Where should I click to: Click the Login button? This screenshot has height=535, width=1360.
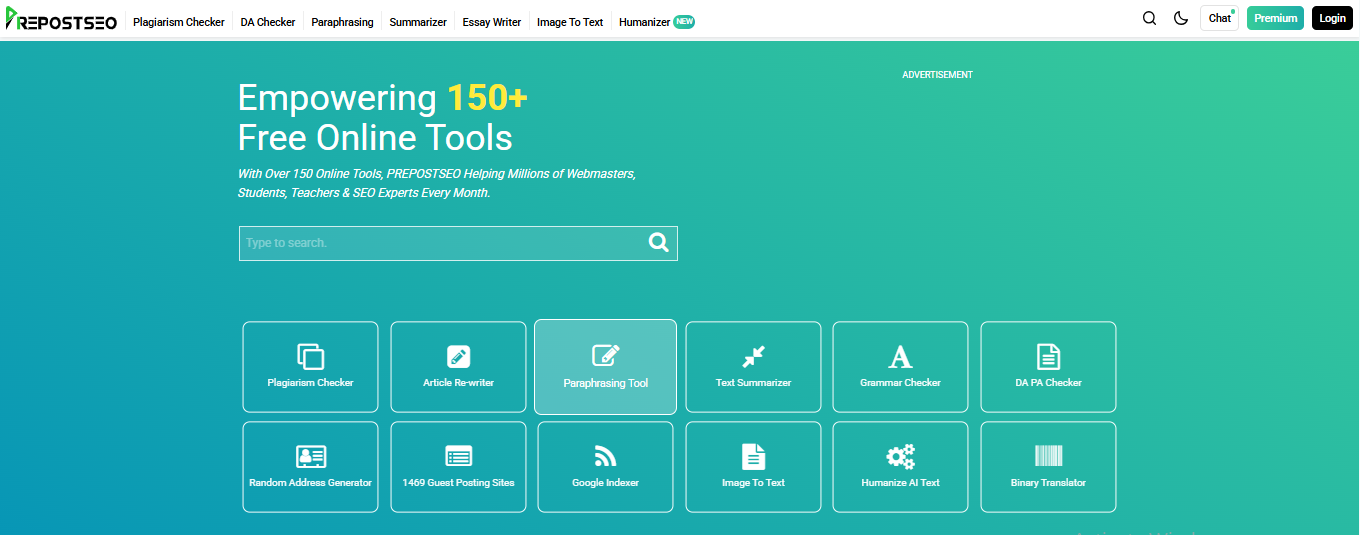[1332, 18]
